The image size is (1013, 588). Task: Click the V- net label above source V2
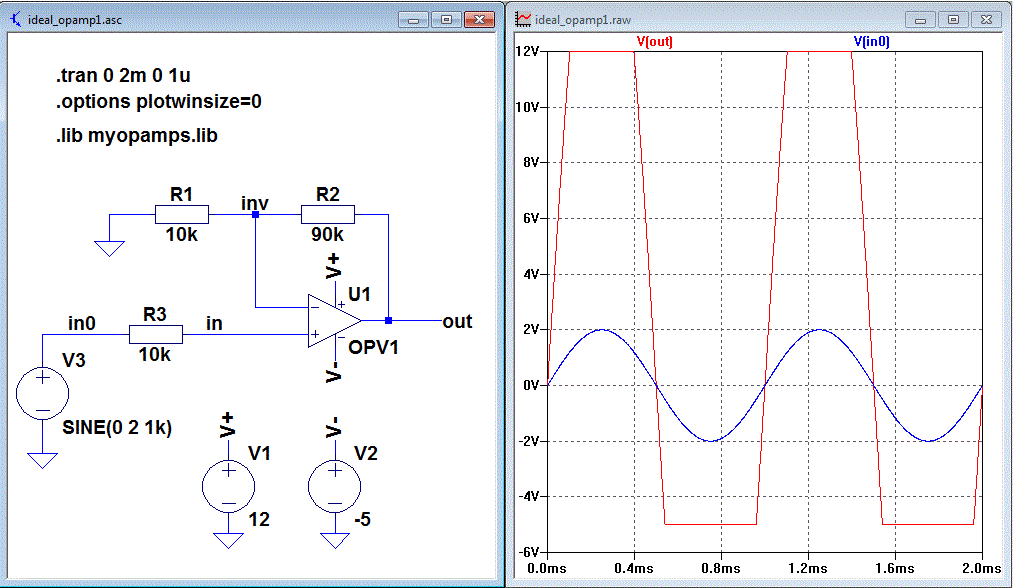click(333, 427)
